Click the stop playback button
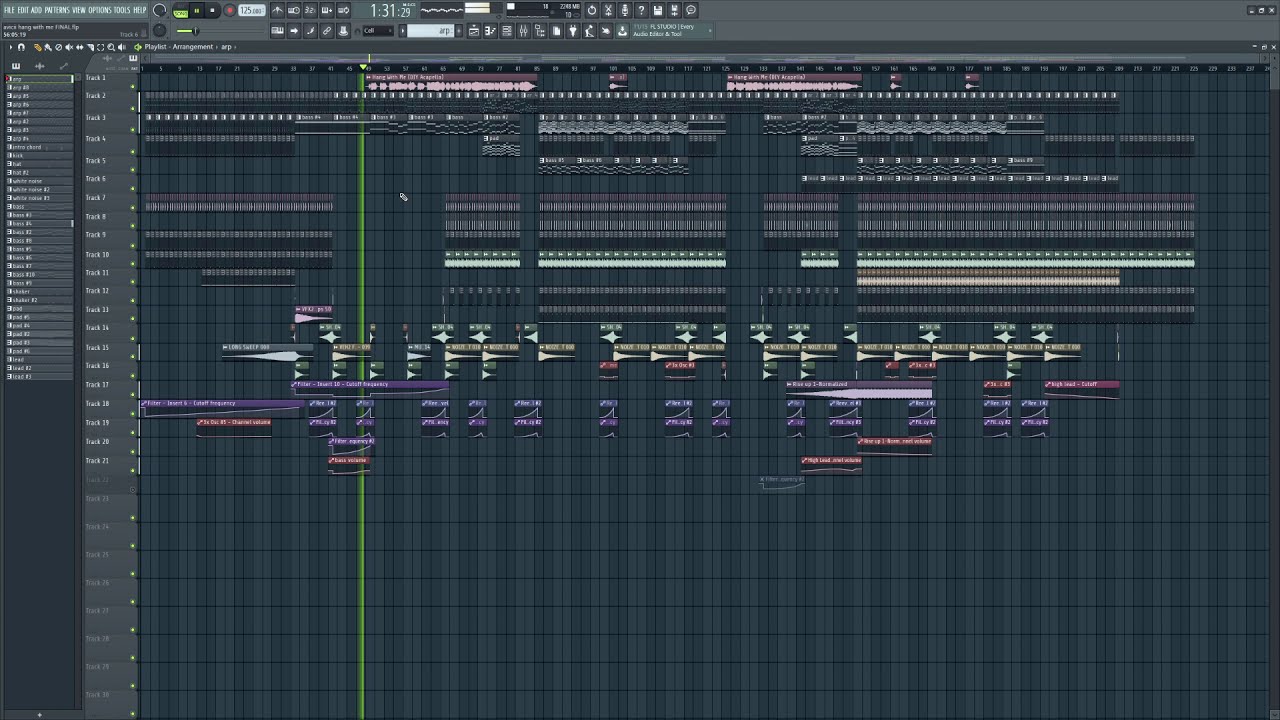 click(212, 11)
